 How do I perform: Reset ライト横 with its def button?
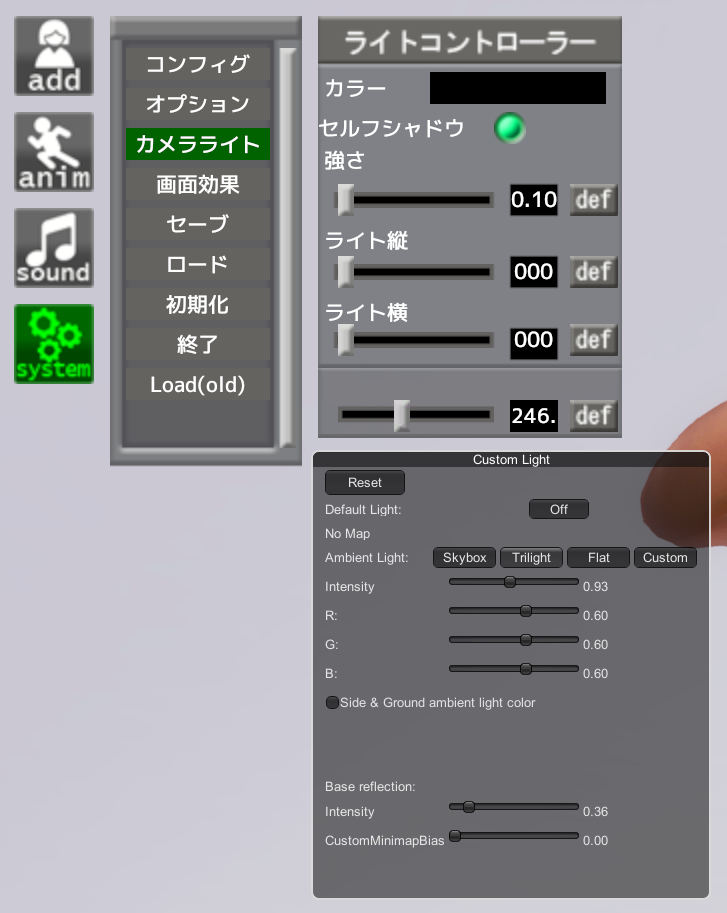click(x=593, y=339)
